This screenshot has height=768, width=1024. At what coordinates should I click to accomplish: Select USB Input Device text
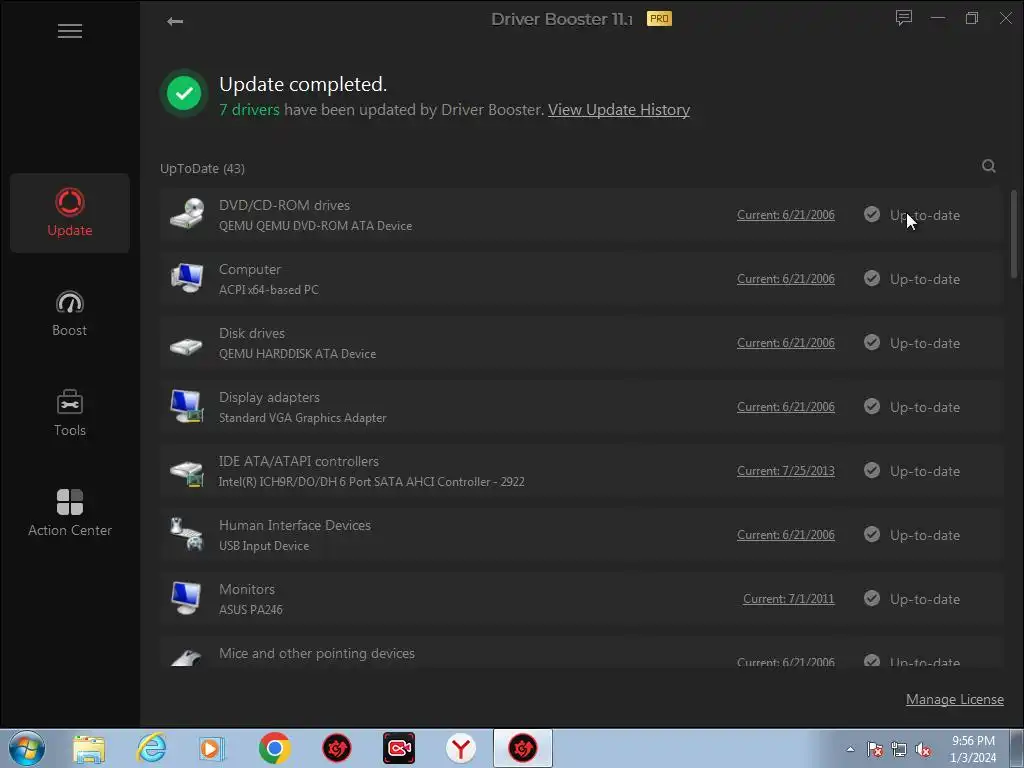(x=264, y=546)
